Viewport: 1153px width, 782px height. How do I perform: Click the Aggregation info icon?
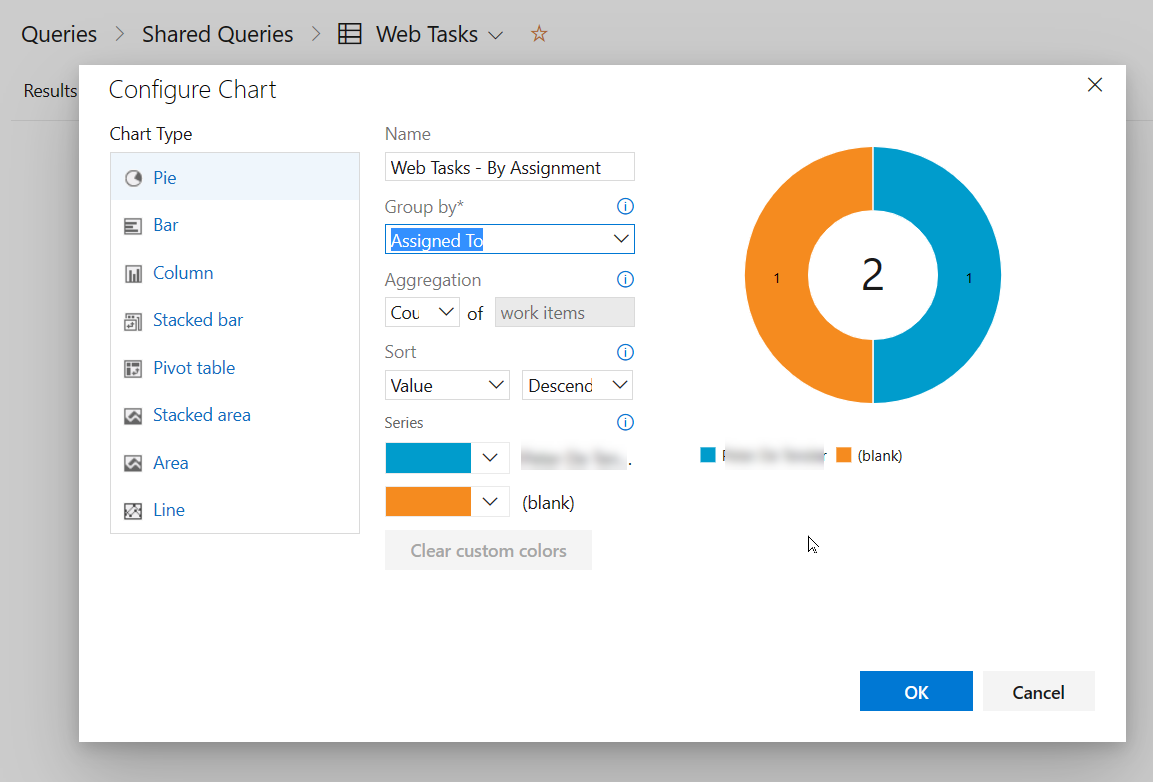(625, 280)
